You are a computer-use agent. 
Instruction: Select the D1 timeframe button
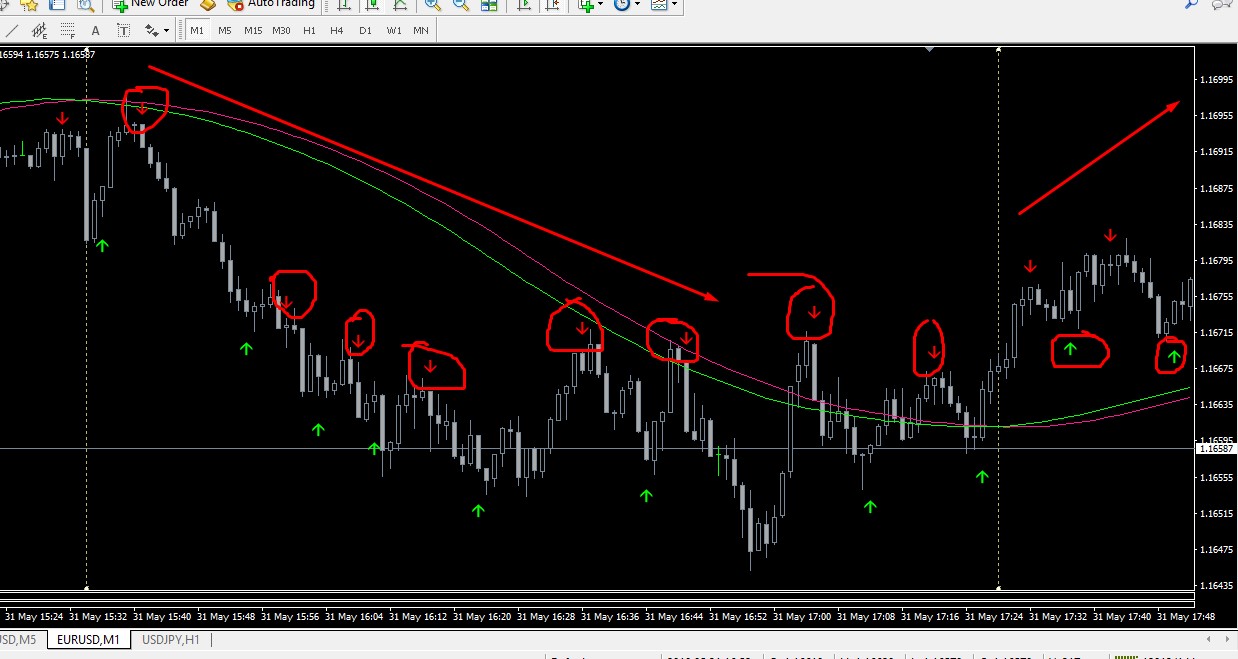[365, 31]
